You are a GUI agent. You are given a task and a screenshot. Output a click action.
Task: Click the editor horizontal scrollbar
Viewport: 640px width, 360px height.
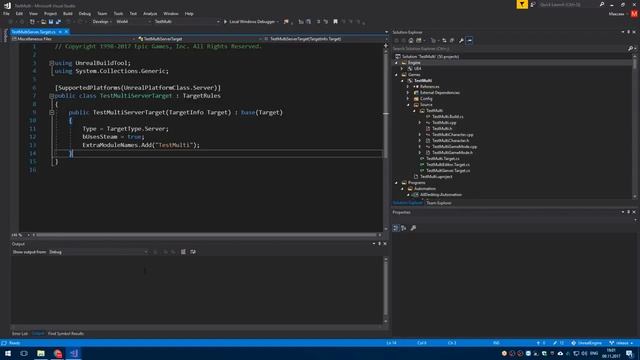pos(206,235)
